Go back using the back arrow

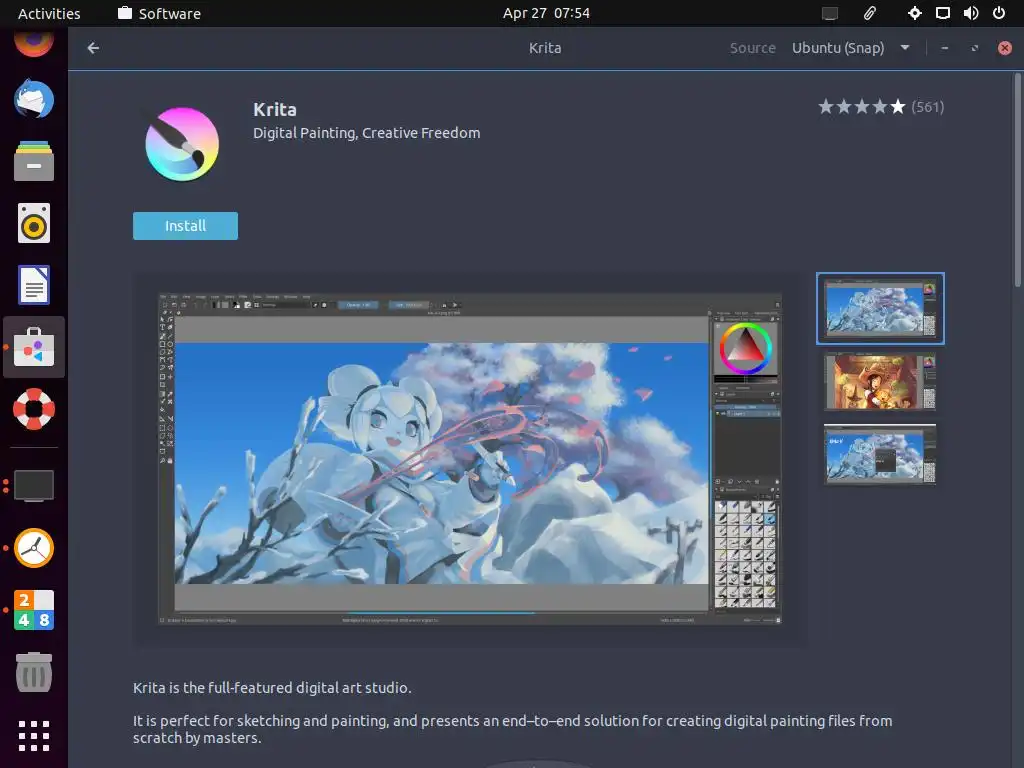(93, 48)
